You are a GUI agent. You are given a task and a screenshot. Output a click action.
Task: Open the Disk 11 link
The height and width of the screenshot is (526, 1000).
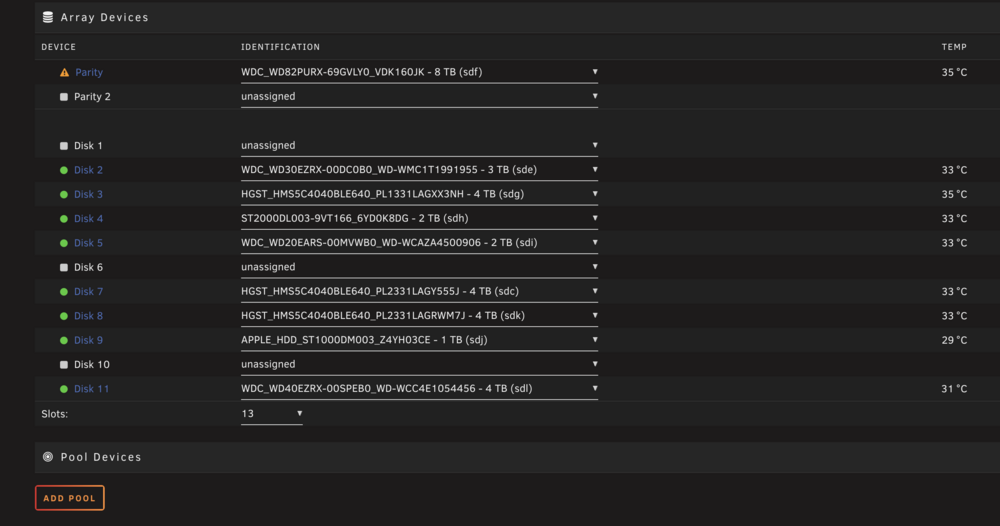pyautogui.click(x=91, y=389)
